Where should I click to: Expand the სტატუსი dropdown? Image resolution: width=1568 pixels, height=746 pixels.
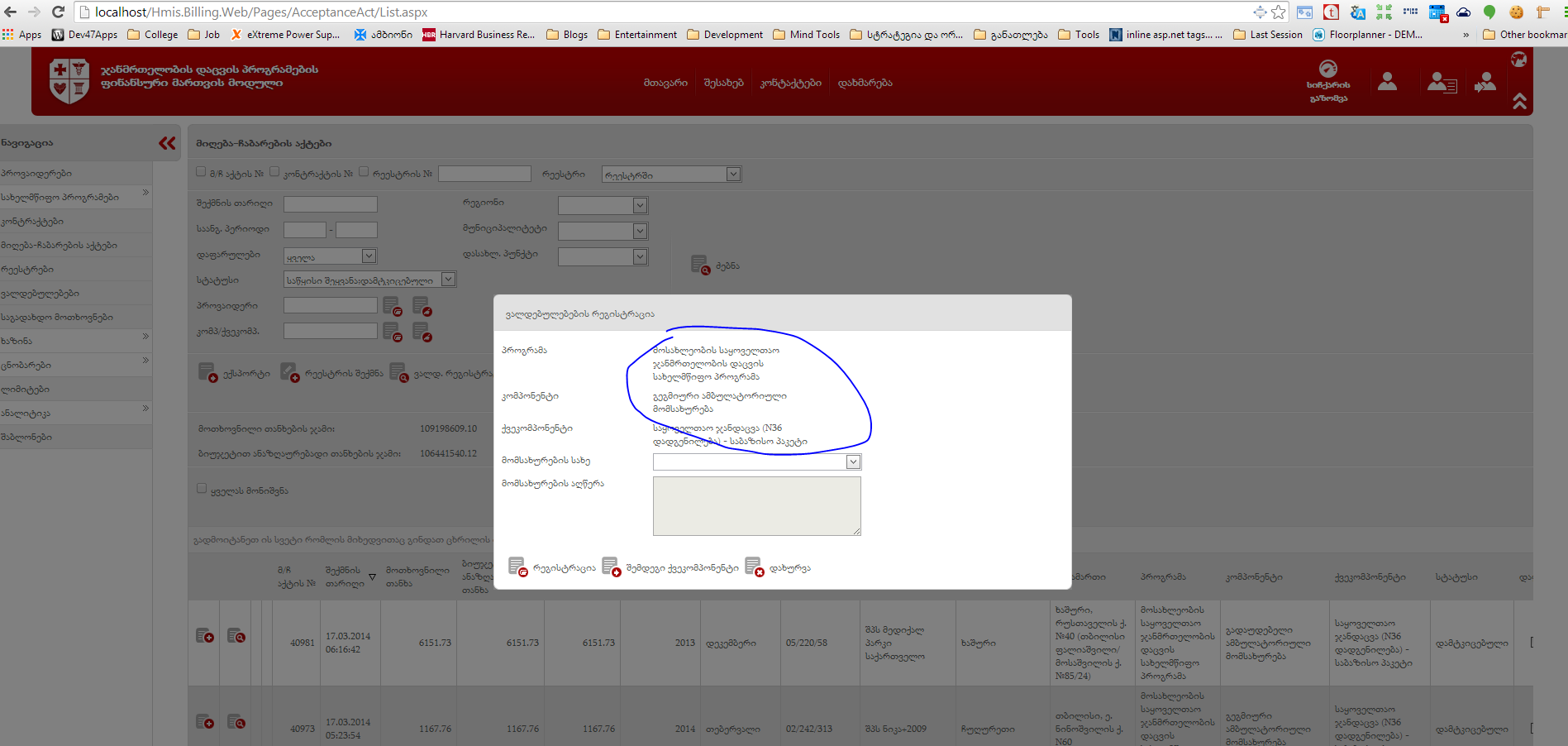pos(448,280)
